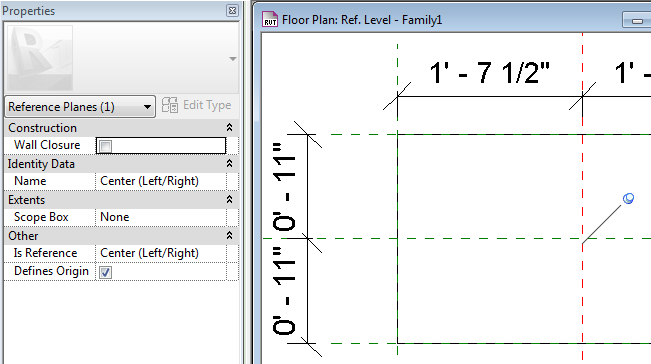The width and height of the screenshot is (651, 364).
Task: Select the green dashed center horizontal reference plane
Action: coord(457,239)
